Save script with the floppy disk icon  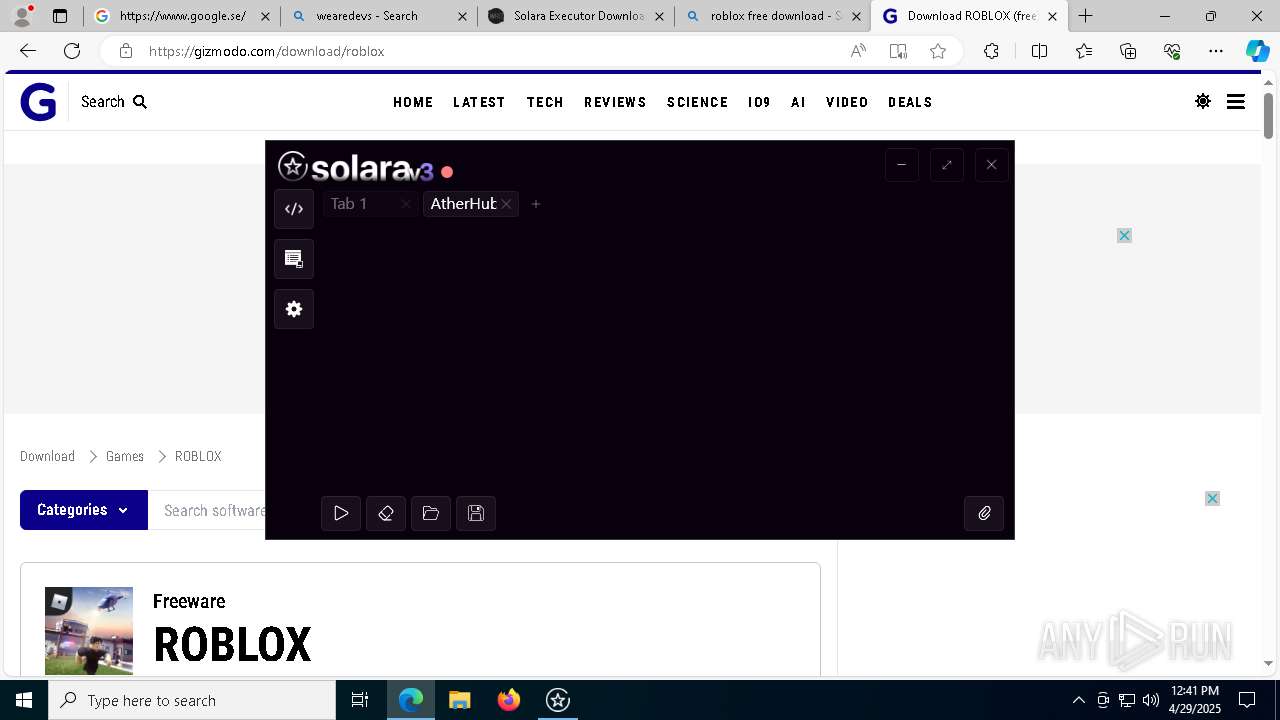pos(476,513)
